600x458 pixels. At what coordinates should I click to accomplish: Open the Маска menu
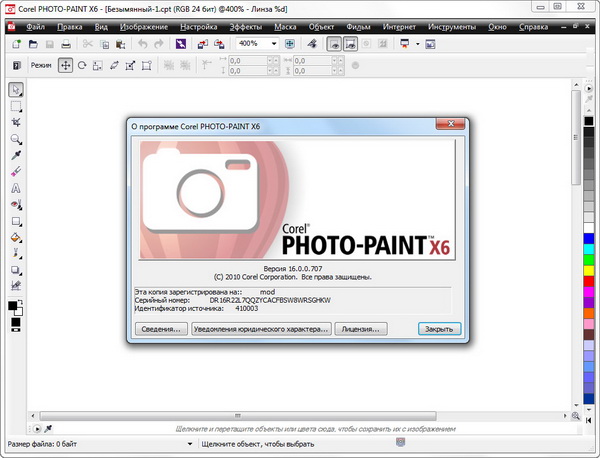(x=284, y=28)
